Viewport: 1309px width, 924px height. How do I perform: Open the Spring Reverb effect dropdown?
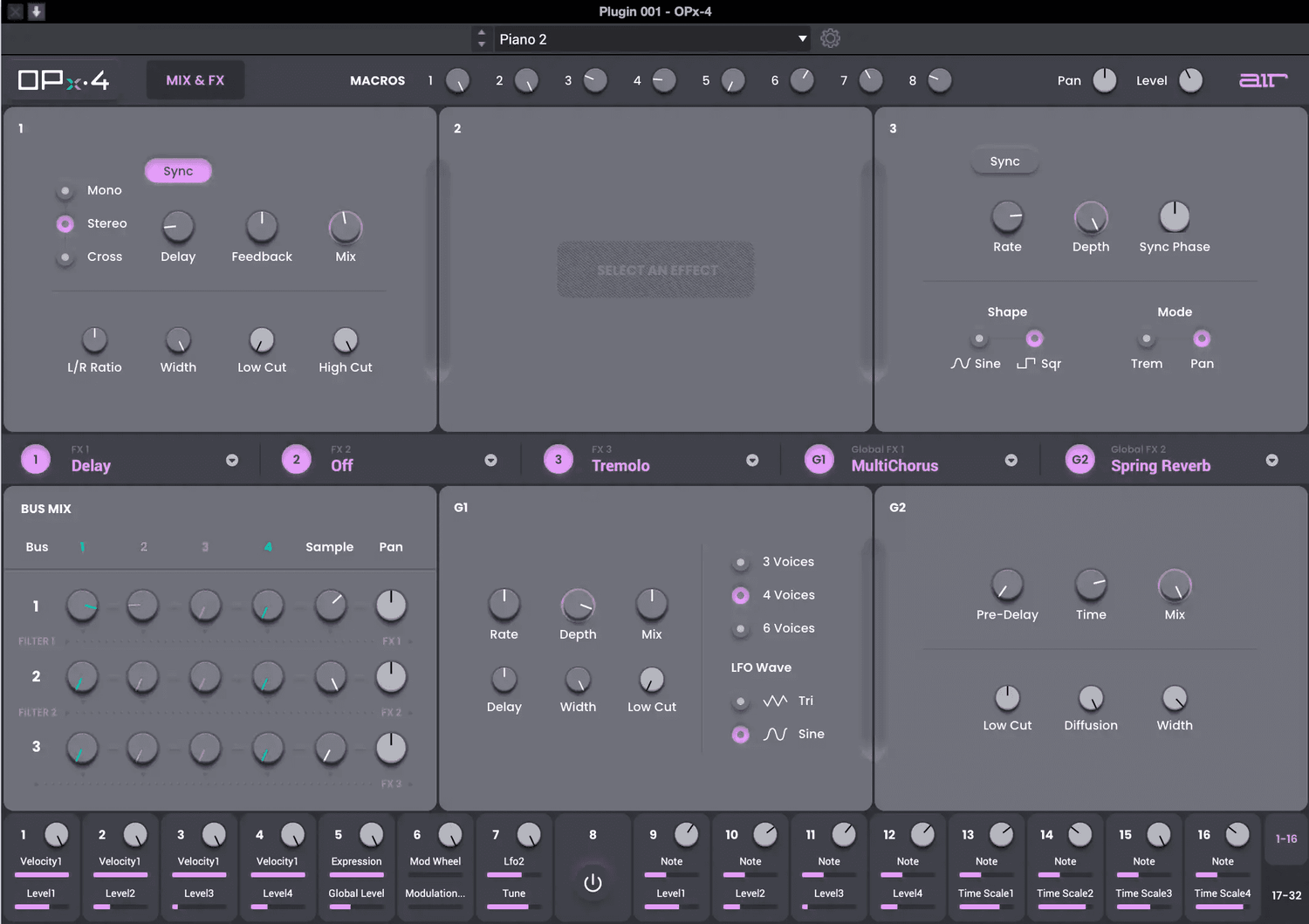click(x=1271, y=461)
